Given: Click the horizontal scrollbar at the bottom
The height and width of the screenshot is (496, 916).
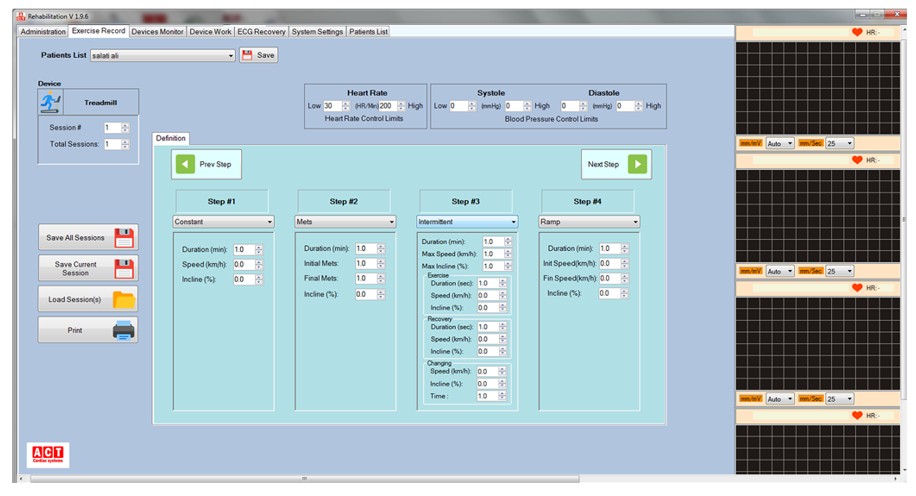Looking at the screenshot, I should [x=300, y=478].
